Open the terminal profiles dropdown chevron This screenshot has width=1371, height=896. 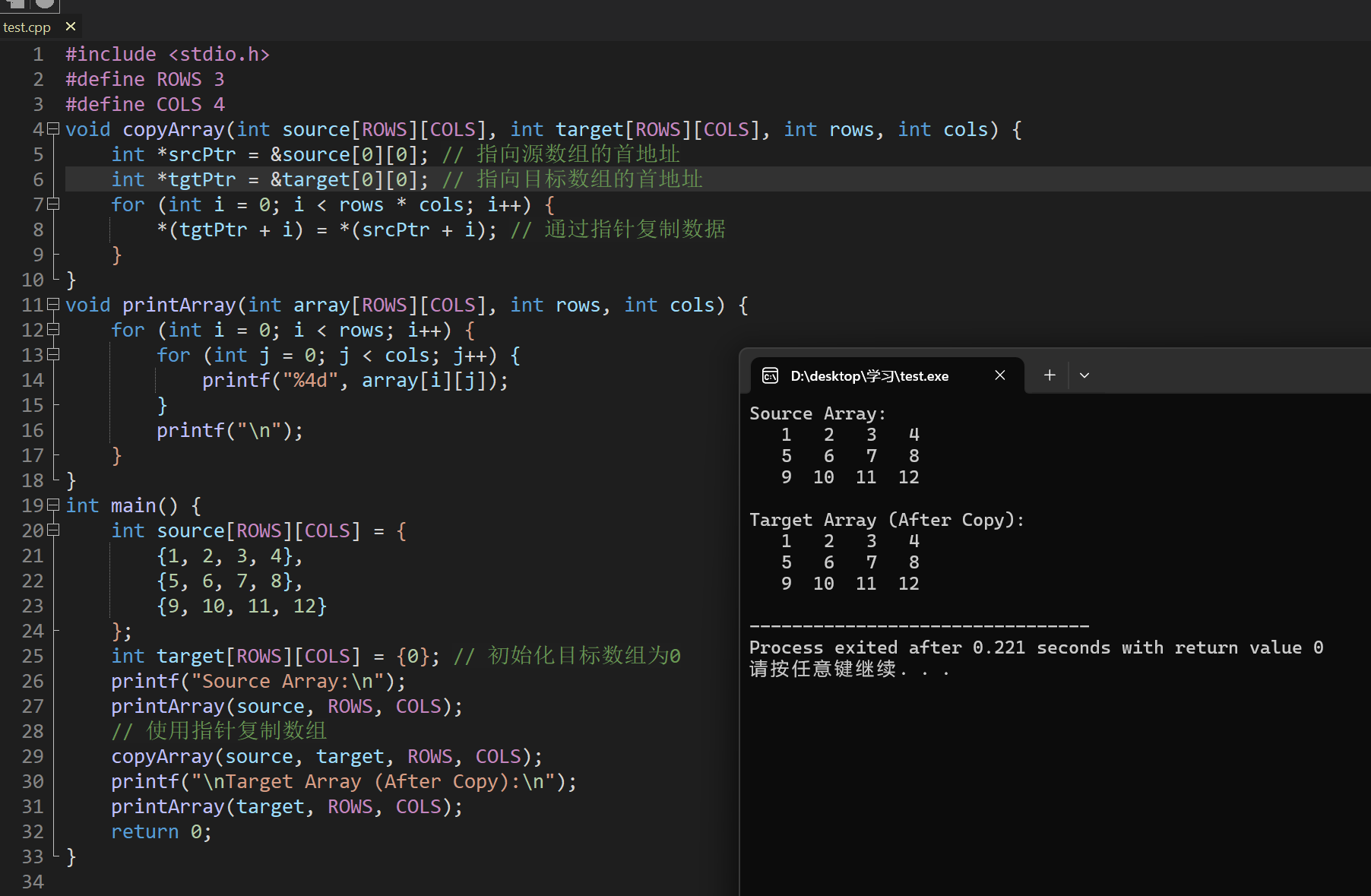[1084, 375]
